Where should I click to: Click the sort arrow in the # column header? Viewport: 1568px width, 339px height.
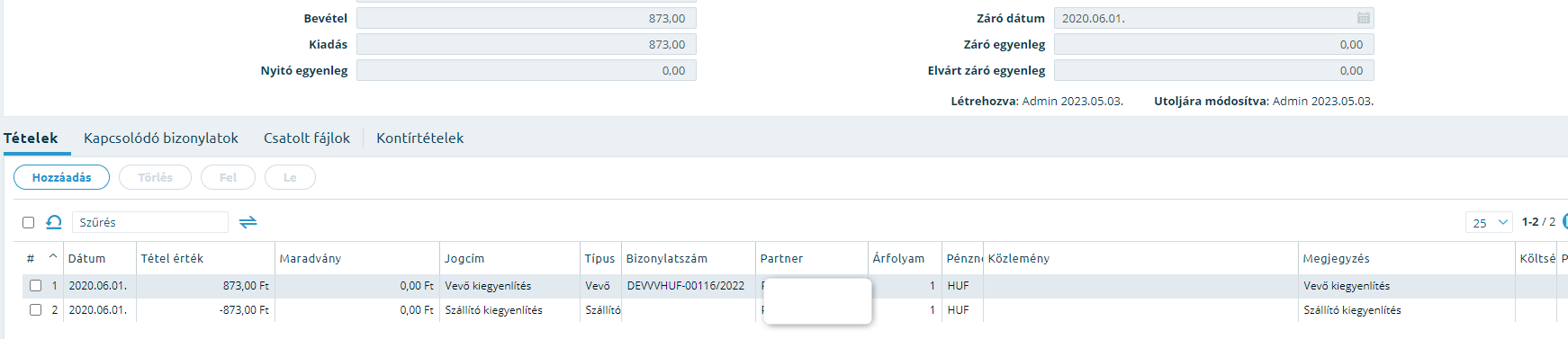53,257
